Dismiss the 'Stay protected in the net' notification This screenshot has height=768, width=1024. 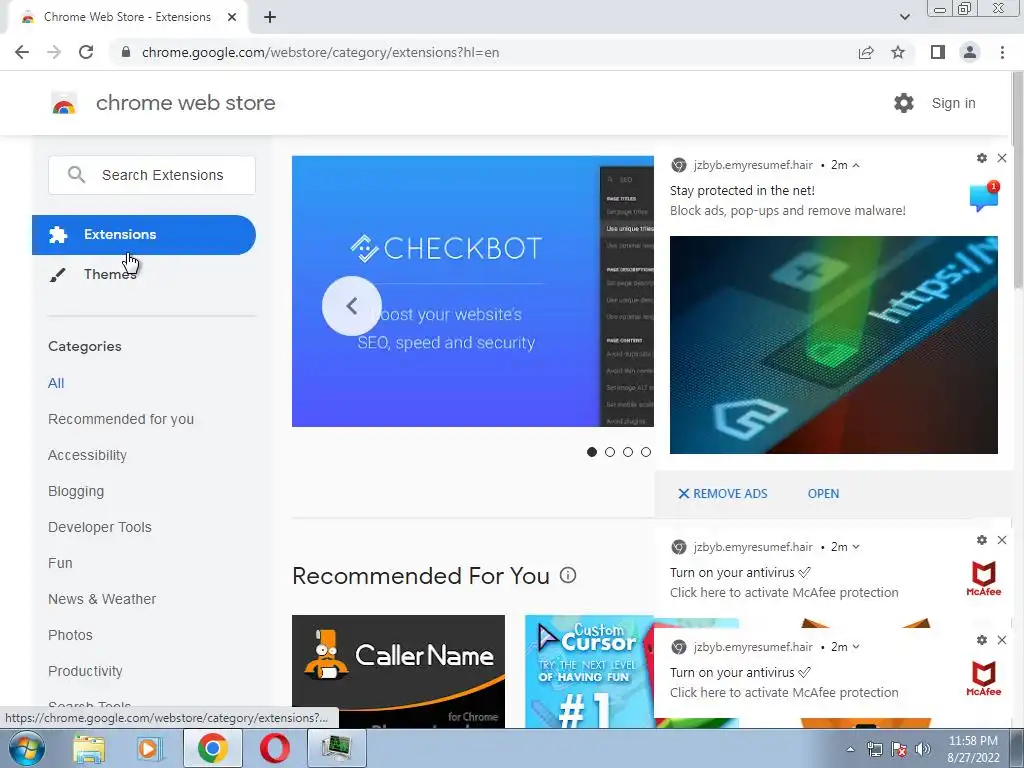coord(1002,158)
